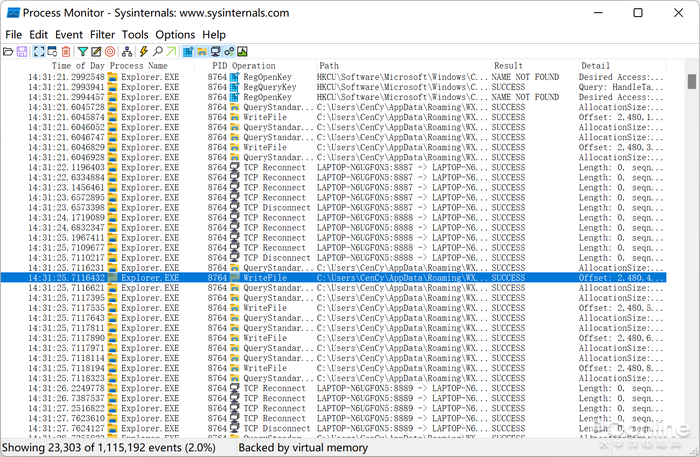Select the target crosshair include-process icon
The height and width of the screenshot is (457, 700).
click(x=109, y=51)
